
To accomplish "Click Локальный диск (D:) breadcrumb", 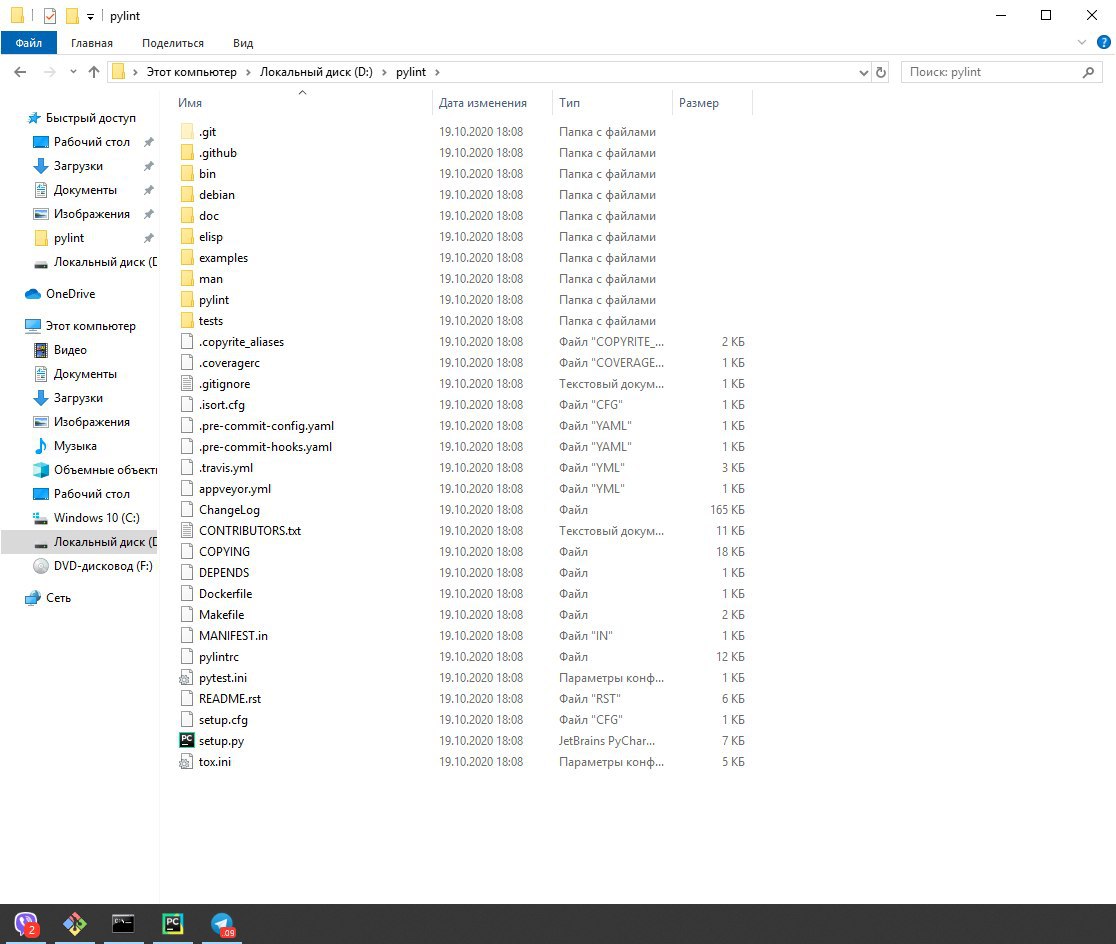I will (x=316, y=72).
